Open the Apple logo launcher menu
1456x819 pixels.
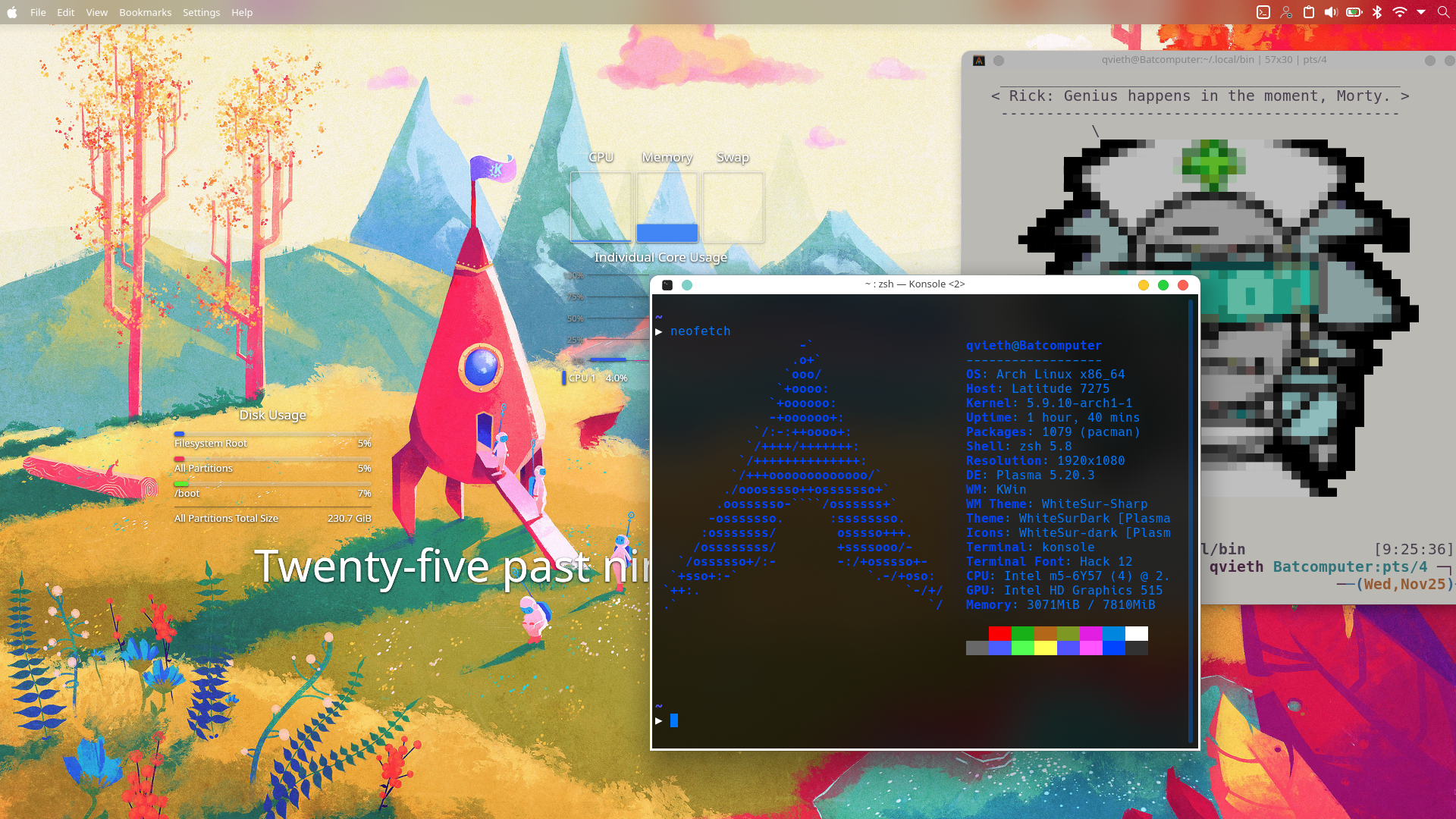12,12
